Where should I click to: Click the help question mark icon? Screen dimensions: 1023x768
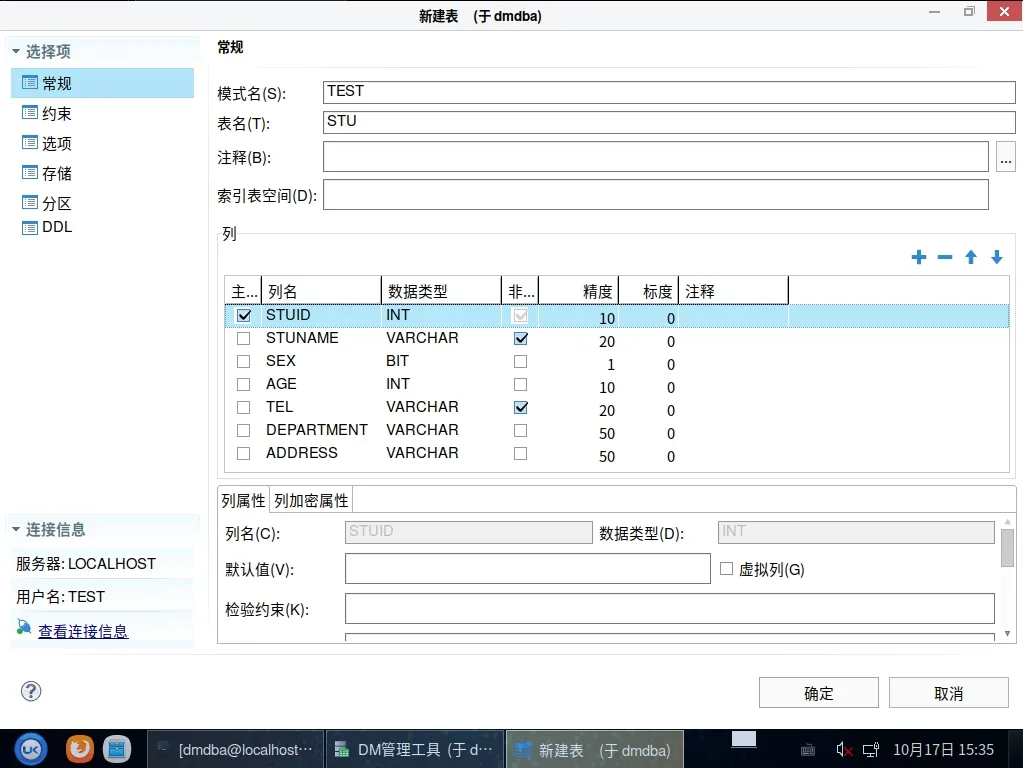click(x=31, y=691)
